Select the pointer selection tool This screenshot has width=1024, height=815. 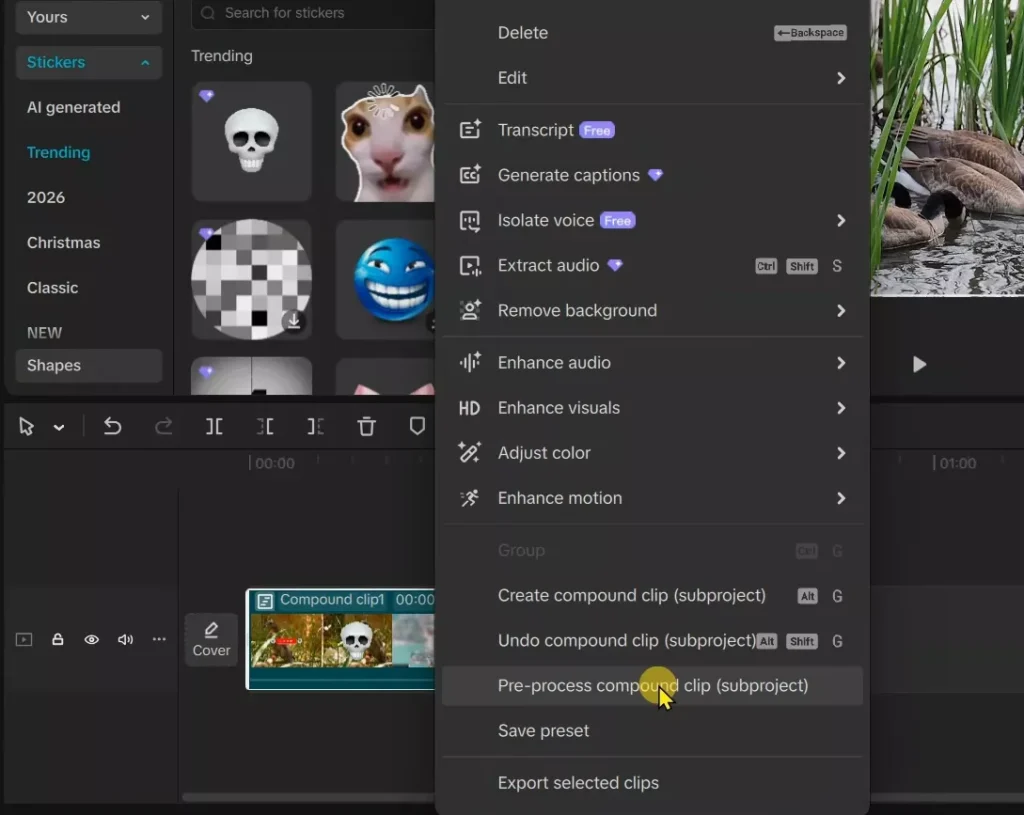(x=27, y=427)
